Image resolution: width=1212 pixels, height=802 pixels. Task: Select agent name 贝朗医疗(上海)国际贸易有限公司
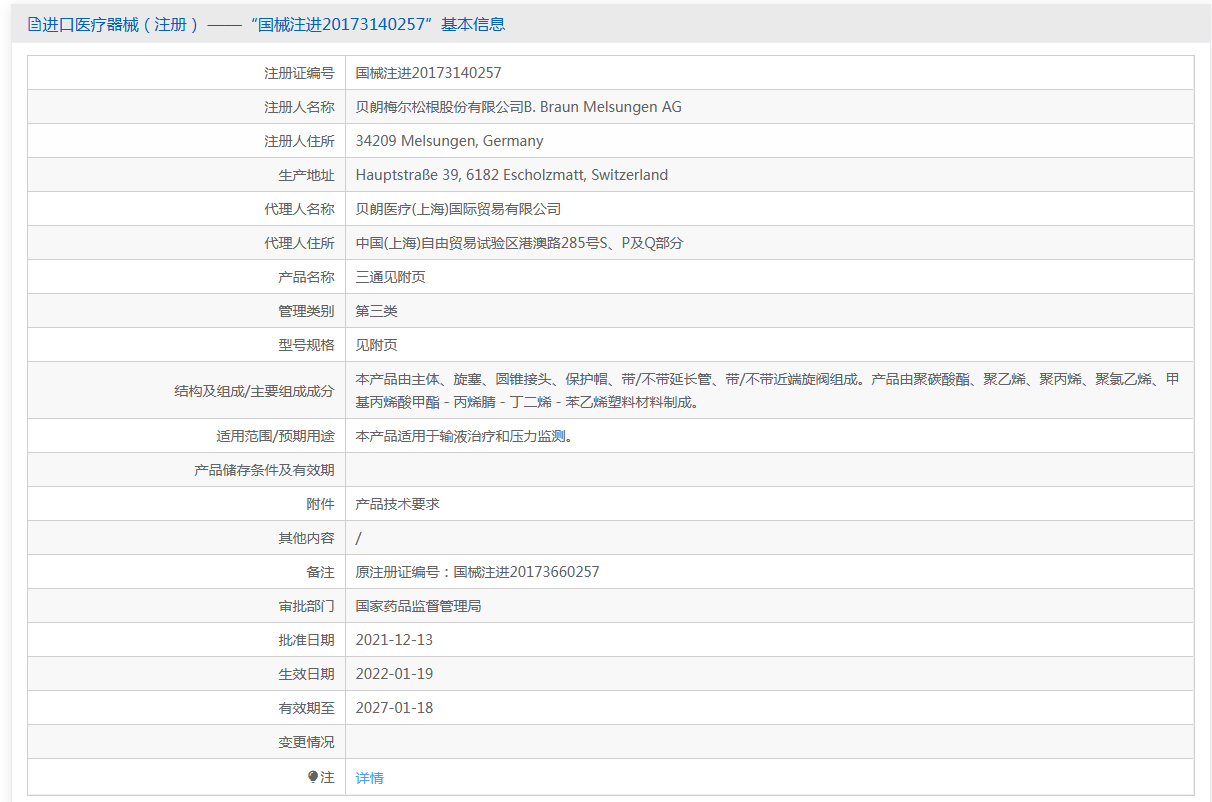458,209
